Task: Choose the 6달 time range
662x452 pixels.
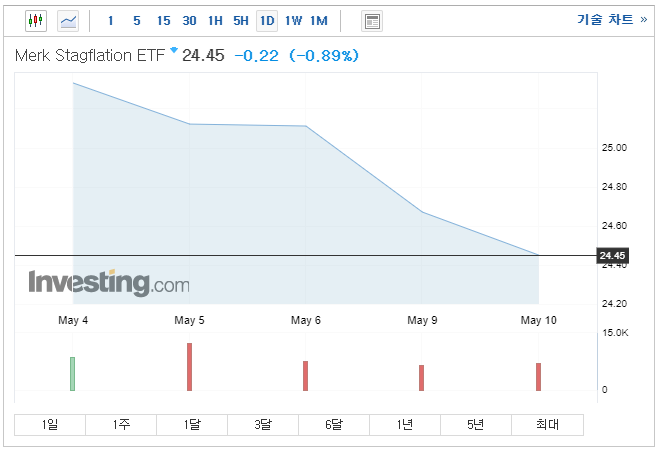Action: pyautogui.click(x=334, y=425)
